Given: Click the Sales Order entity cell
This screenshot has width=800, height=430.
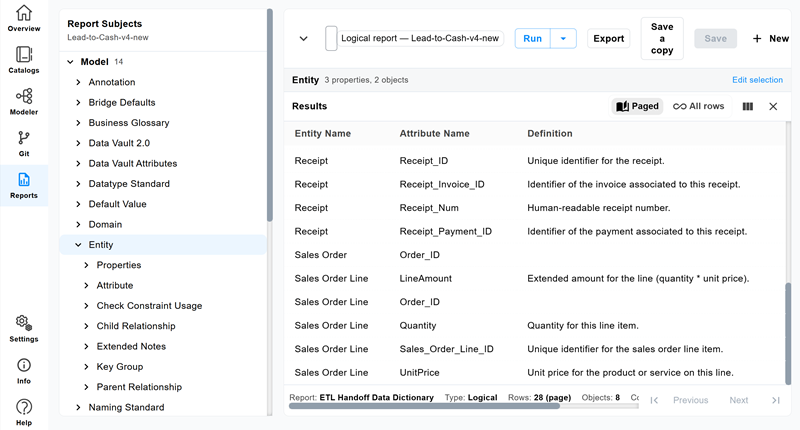Looking at the screenshot, I should click(320, 255).
